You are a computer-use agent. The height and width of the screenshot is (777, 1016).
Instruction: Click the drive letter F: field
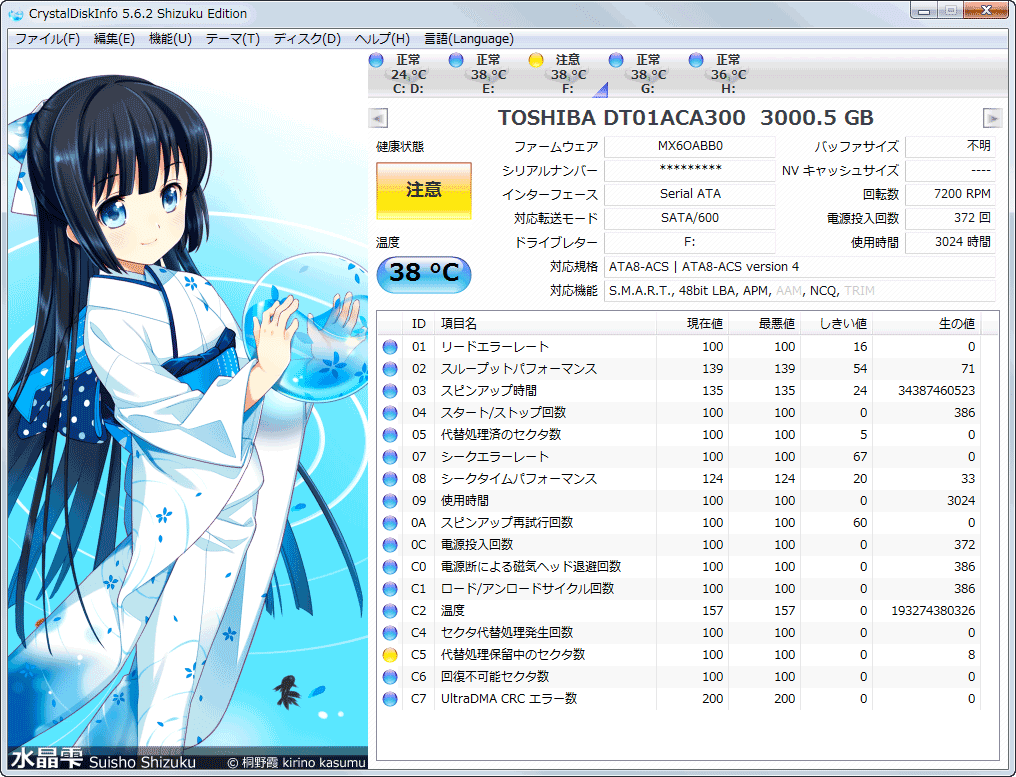click(x=689, y=242)
